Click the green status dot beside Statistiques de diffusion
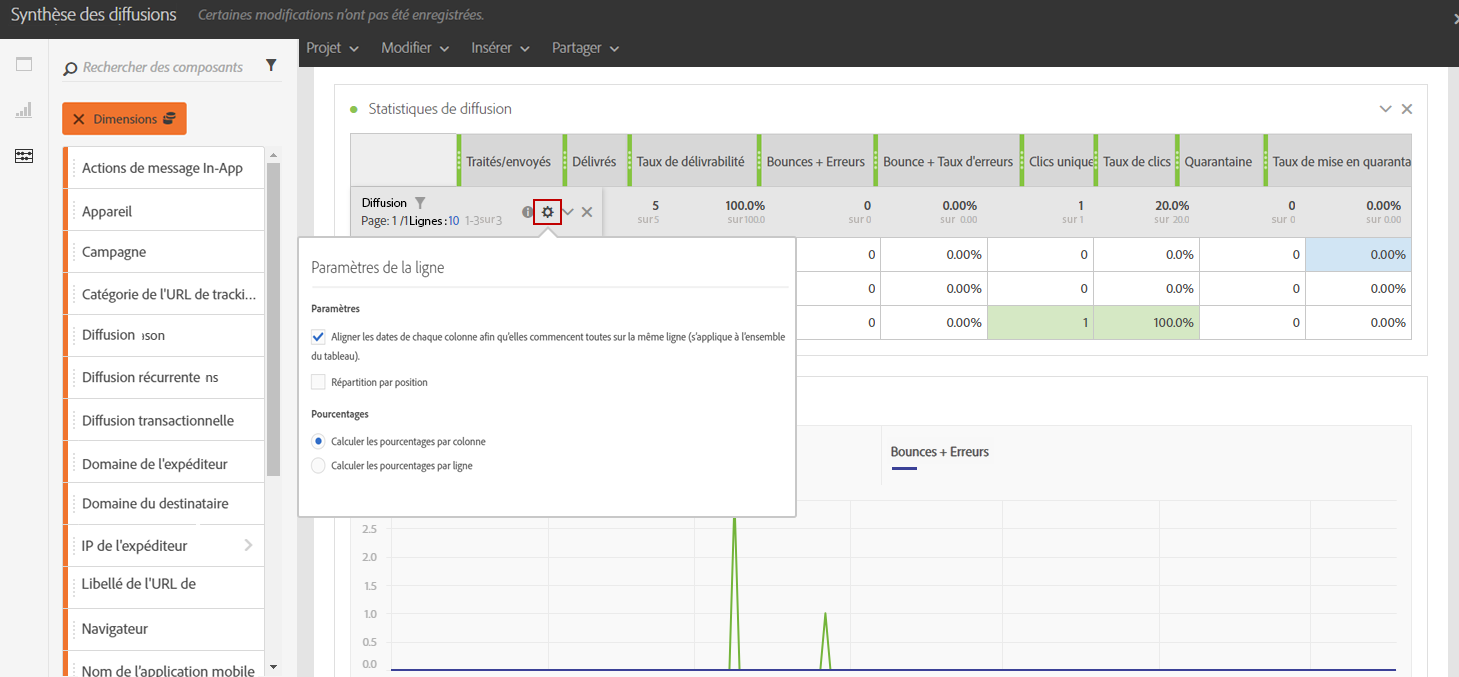1459x677 pixels. [x=354, y=109]
